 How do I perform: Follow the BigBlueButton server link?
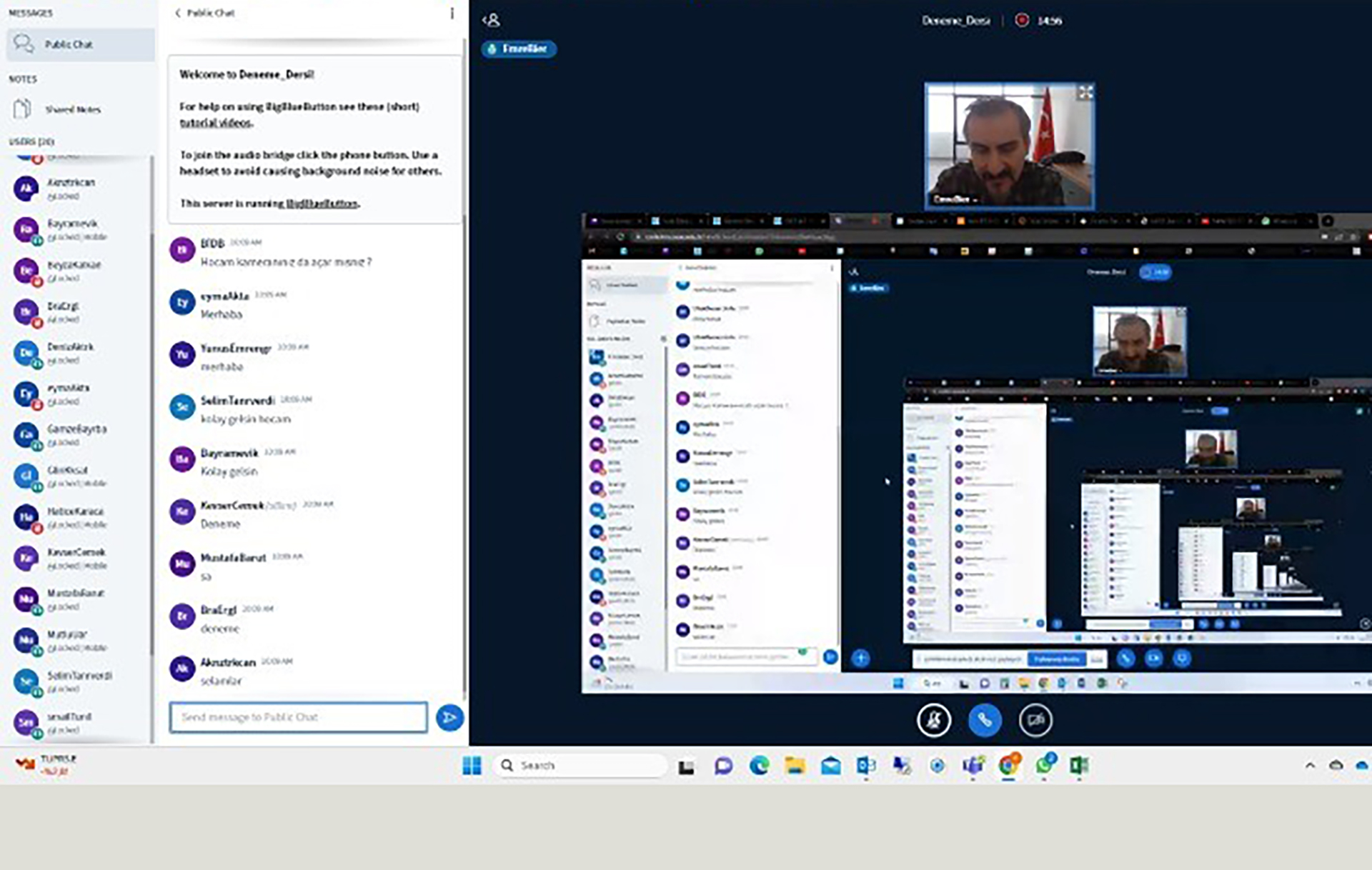point(322,204)
